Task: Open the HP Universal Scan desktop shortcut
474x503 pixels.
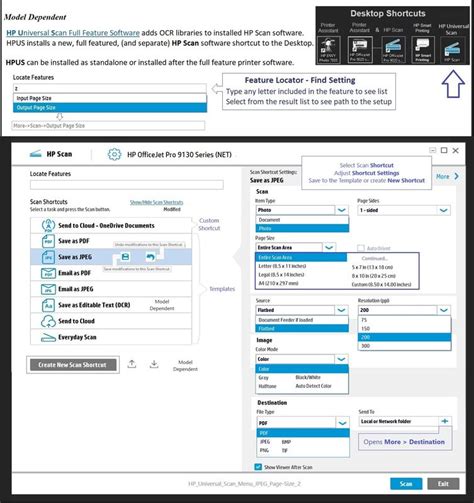Action: pos(452,50)
